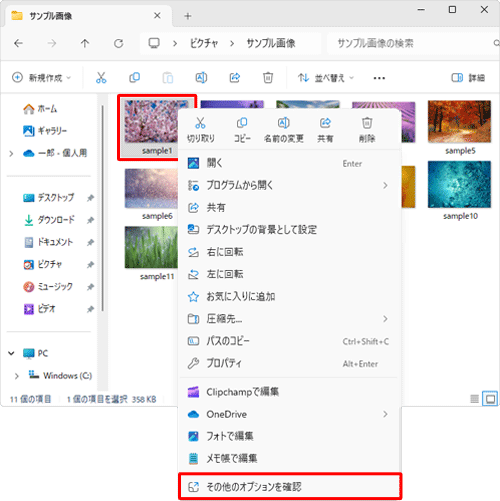The width and height of the screenshot is (500, 501).
Task: Collapse the PC tree node
Action: 11,353
